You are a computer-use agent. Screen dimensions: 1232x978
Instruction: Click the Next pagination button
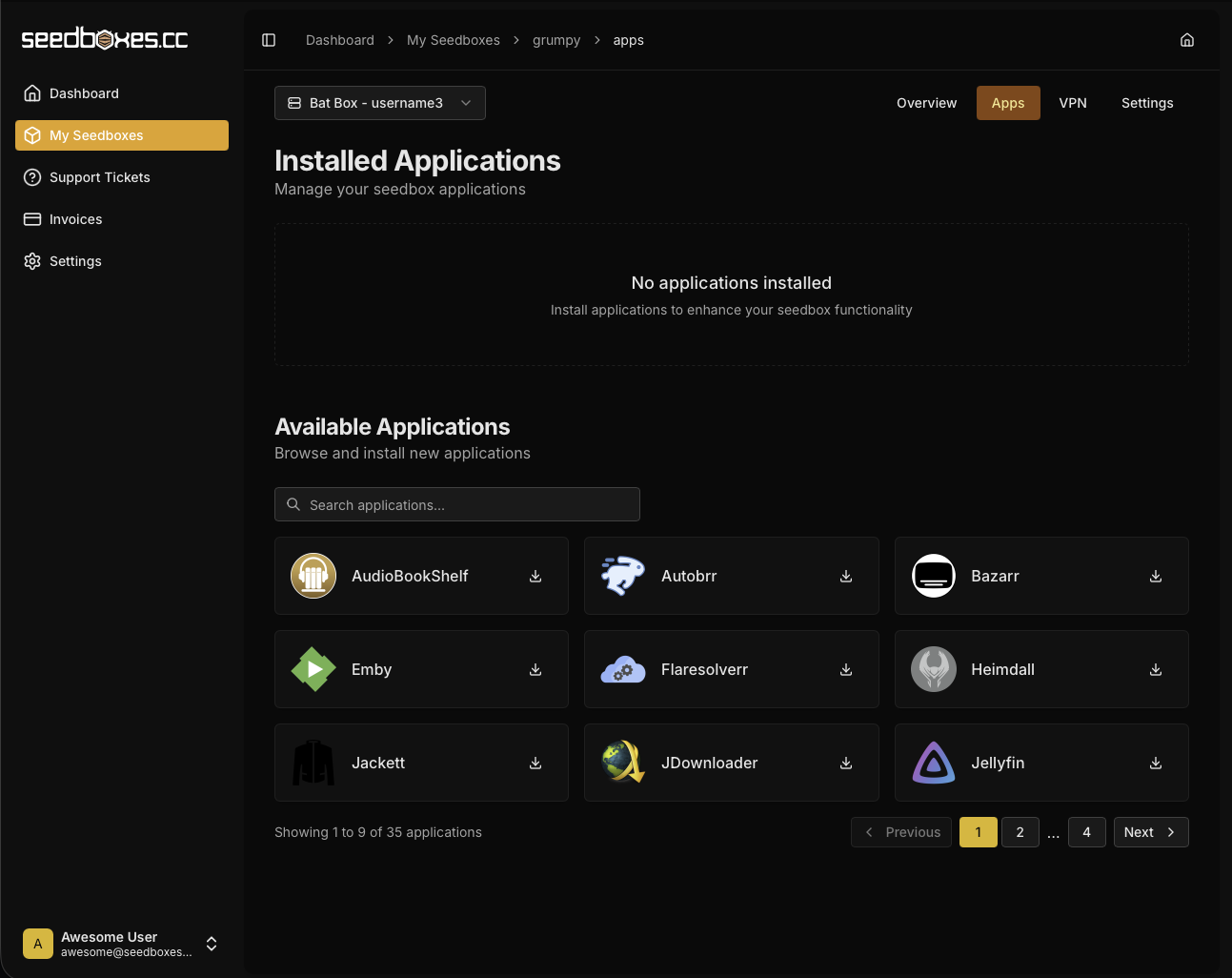pyautogui.click(x=1150, y=832)
